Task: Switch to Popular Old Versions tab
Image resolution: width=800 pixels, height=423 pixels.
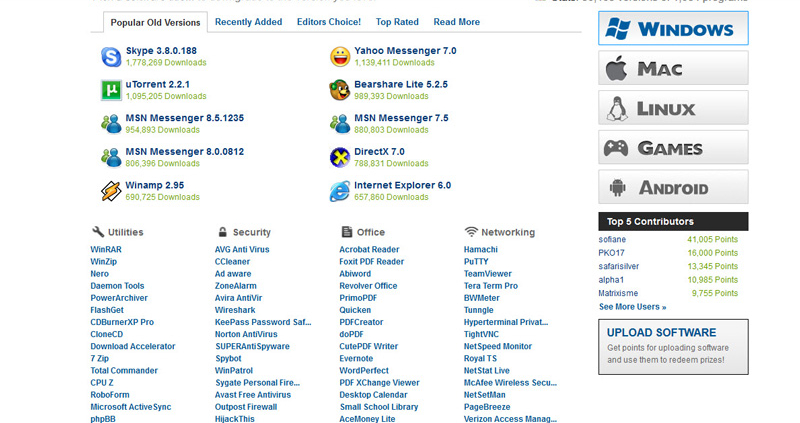Action: click(155, 22)
